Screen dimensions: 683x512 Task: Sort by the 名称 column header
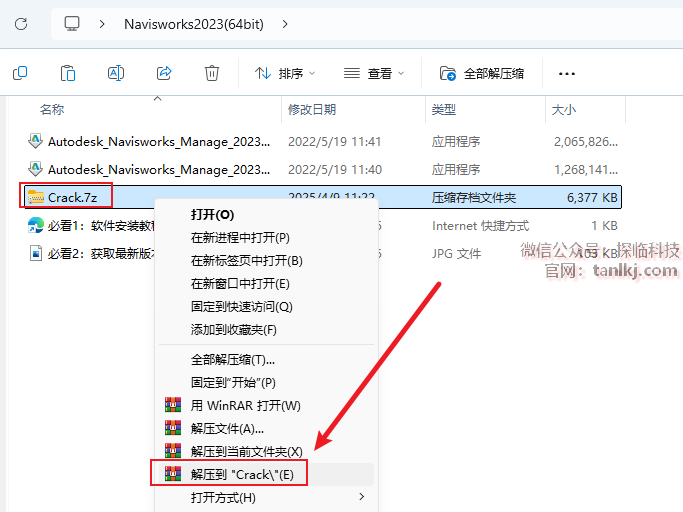52,109
